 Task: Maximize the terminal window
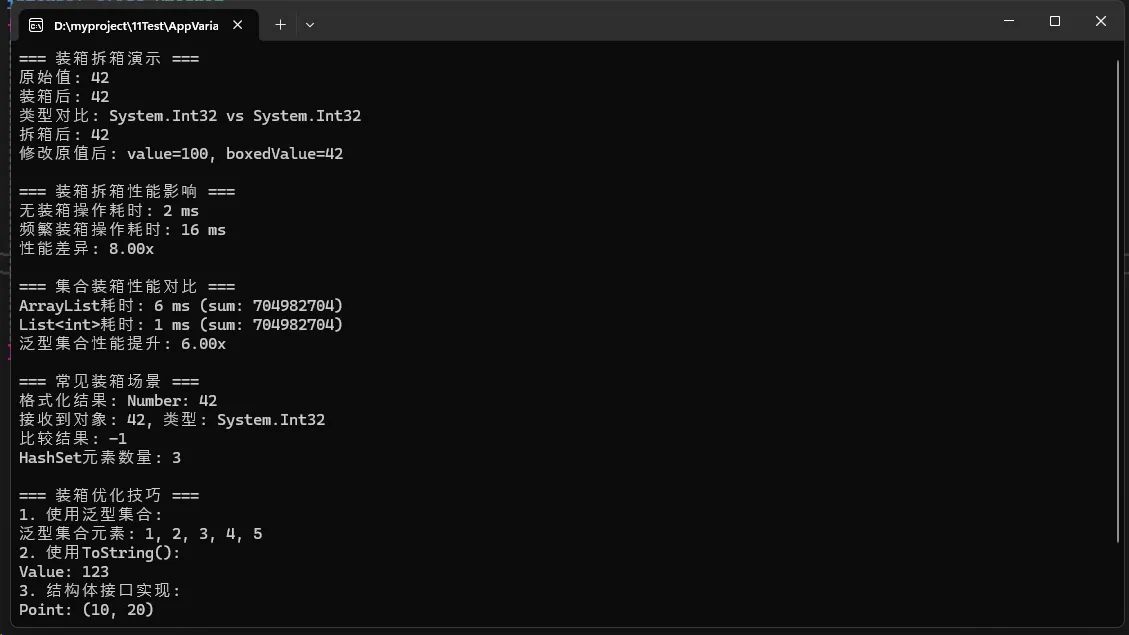(1054, 21)
